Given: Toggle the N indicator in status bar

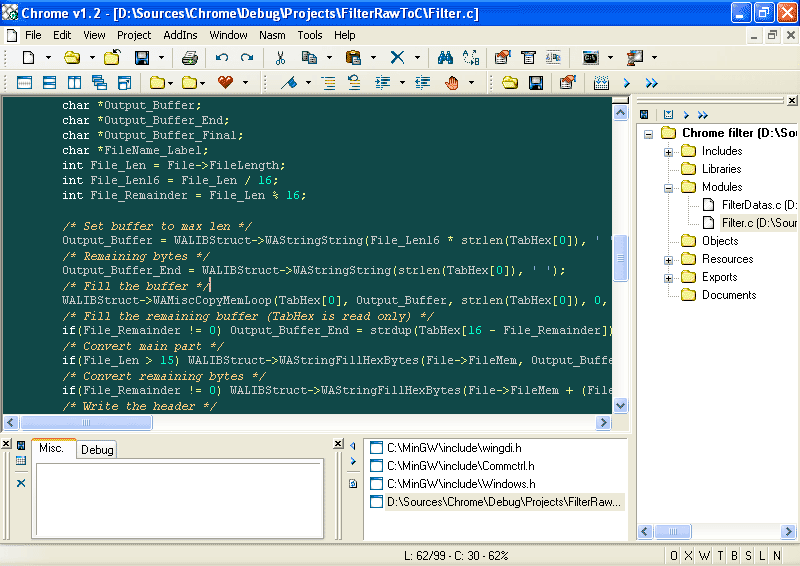Looking at the screenshot, I should 777,556.
